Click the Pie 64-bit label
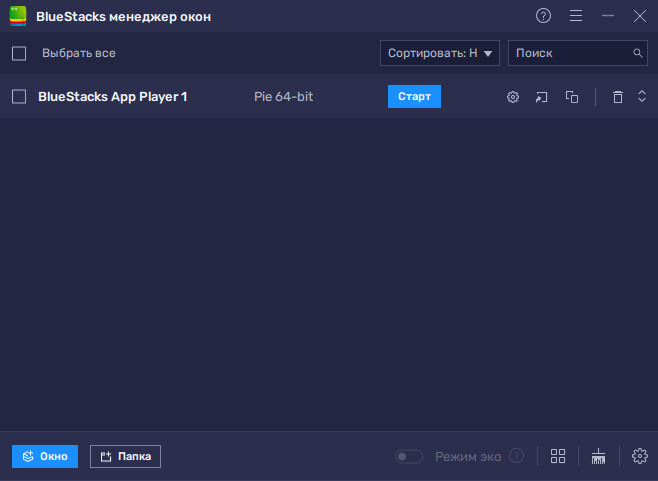658x481 pixels. pos(283,97)
